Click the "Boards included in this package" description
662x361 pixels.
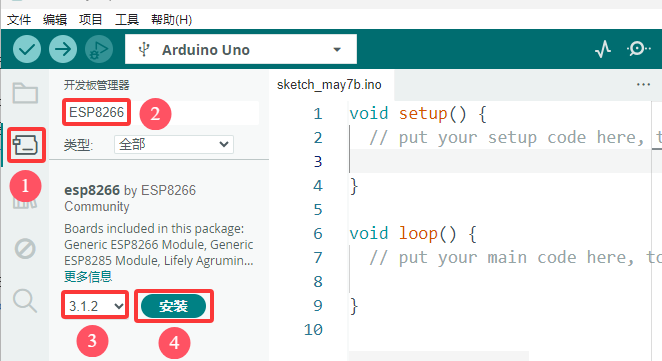[x=159, y=244]
